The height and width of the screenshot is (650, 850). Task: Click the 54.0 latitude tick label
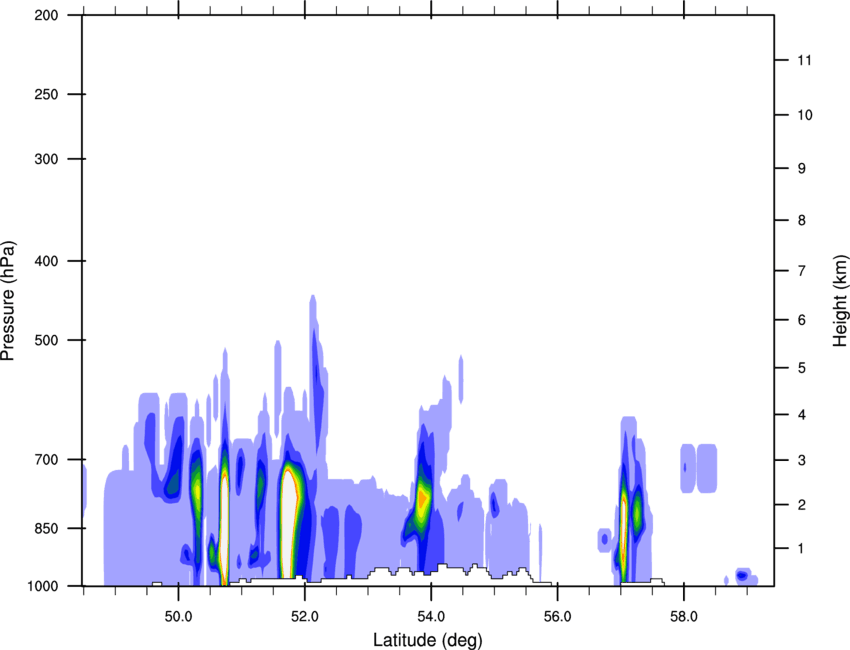[431, 617]
